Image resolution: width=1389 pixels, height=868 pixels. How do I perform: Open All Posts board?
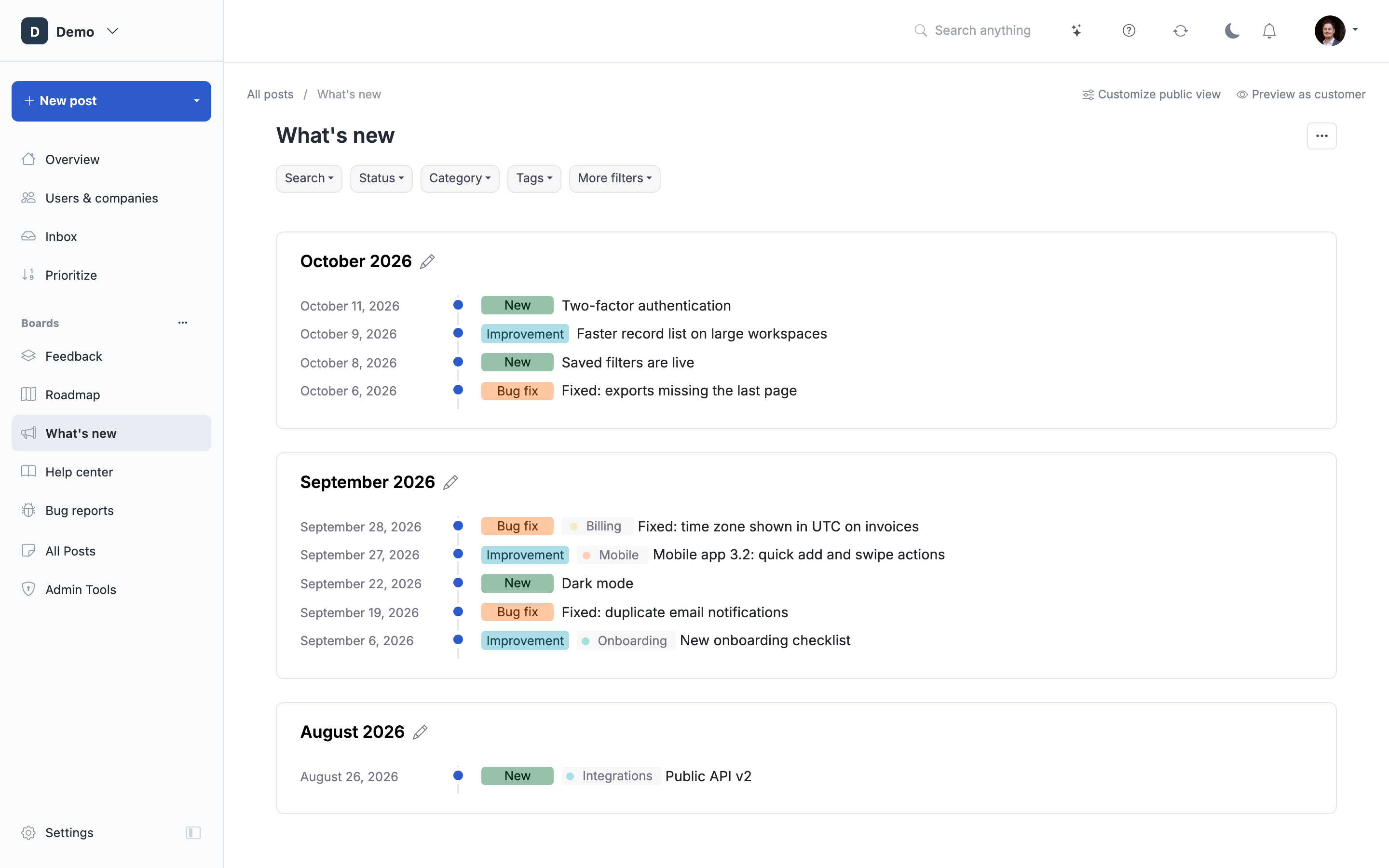tap(111, 551)
